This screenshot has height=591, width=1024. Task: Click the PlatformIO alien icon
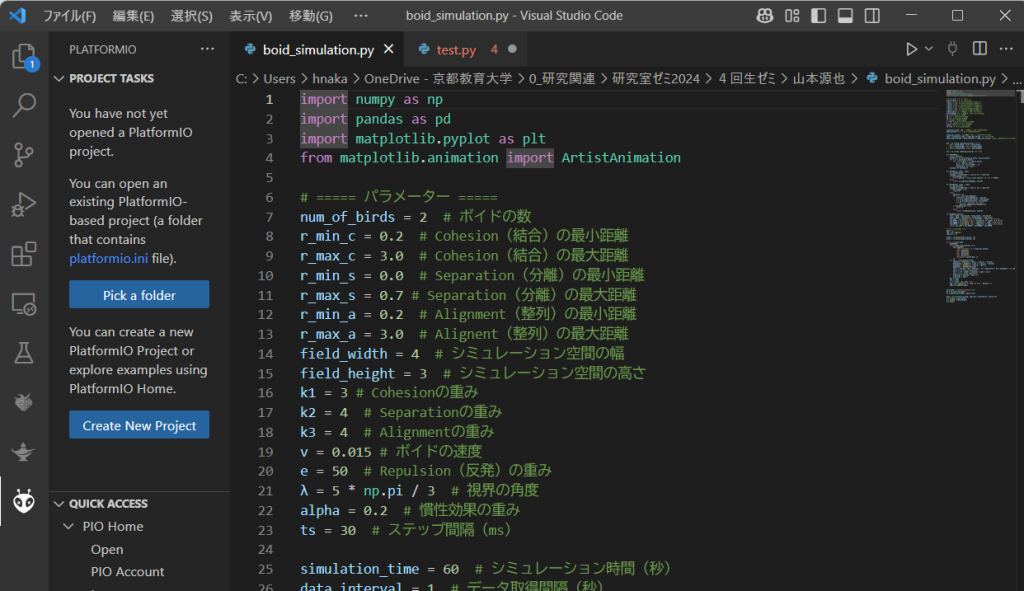(23, 502)
